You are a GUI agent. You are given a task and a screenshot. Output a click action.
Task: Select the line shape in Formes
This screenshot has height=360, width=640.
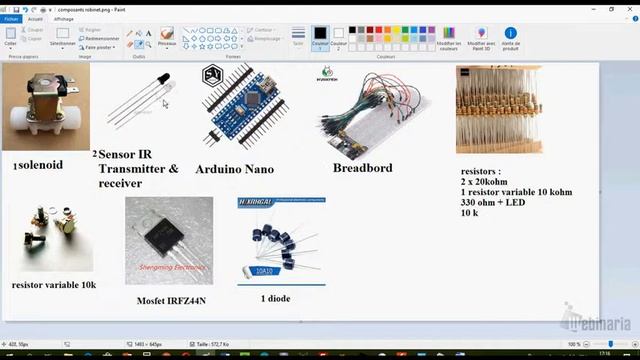(x=186, y=31)
